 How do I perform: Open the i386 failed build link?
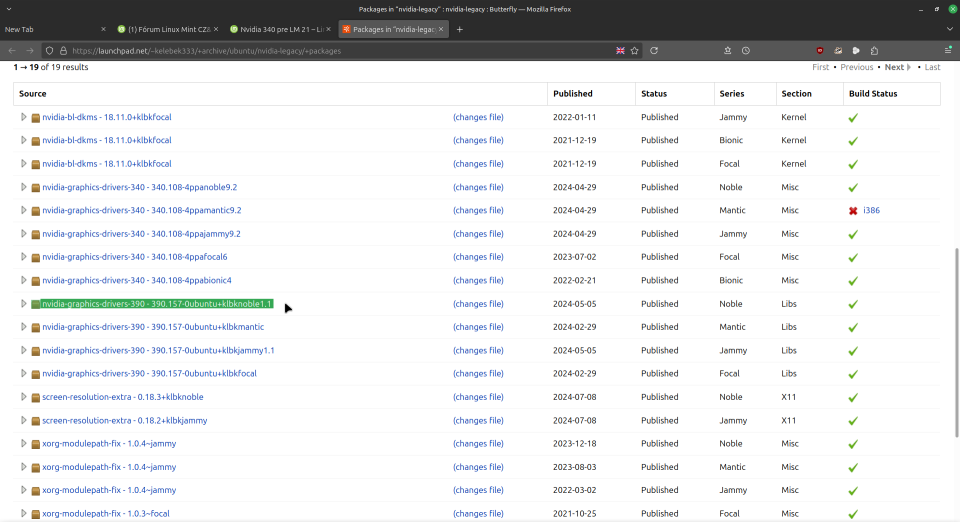pyautogui.click(x=871, y=211)
